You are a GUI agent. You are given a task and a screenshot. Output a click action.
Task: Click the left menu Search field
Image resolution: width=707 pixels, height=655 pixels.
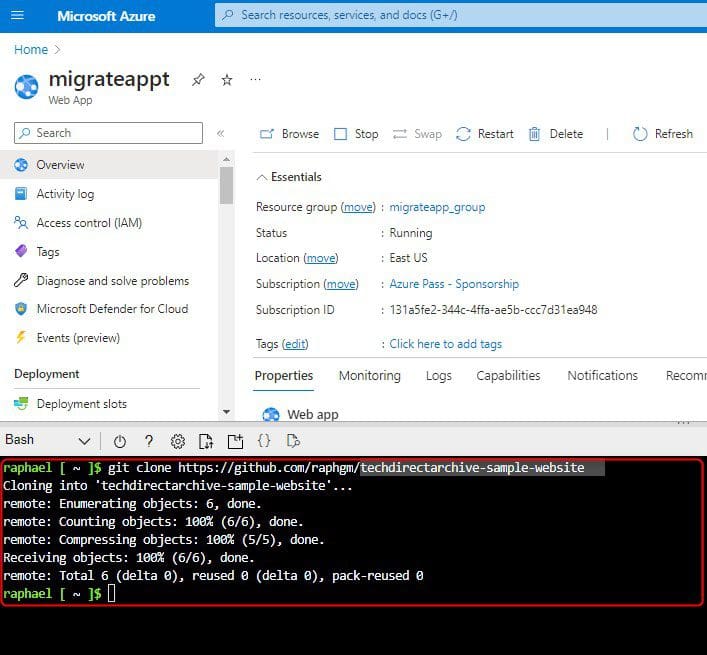click(108, 133)
